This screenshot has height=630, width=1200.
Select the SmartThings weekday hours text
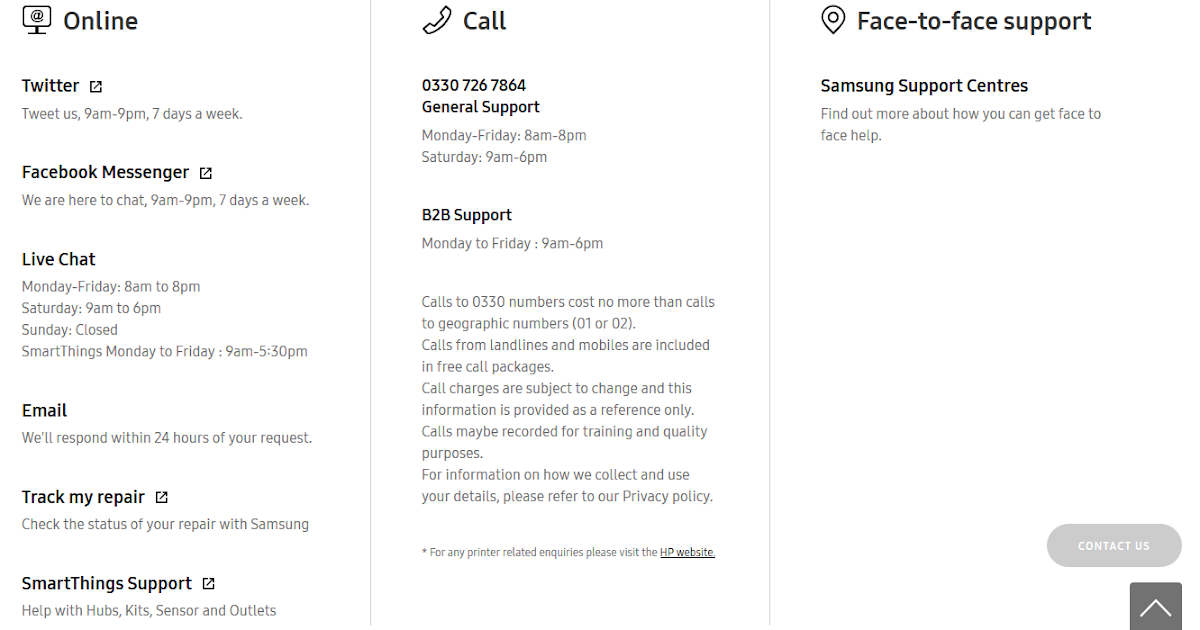point(164,351)
